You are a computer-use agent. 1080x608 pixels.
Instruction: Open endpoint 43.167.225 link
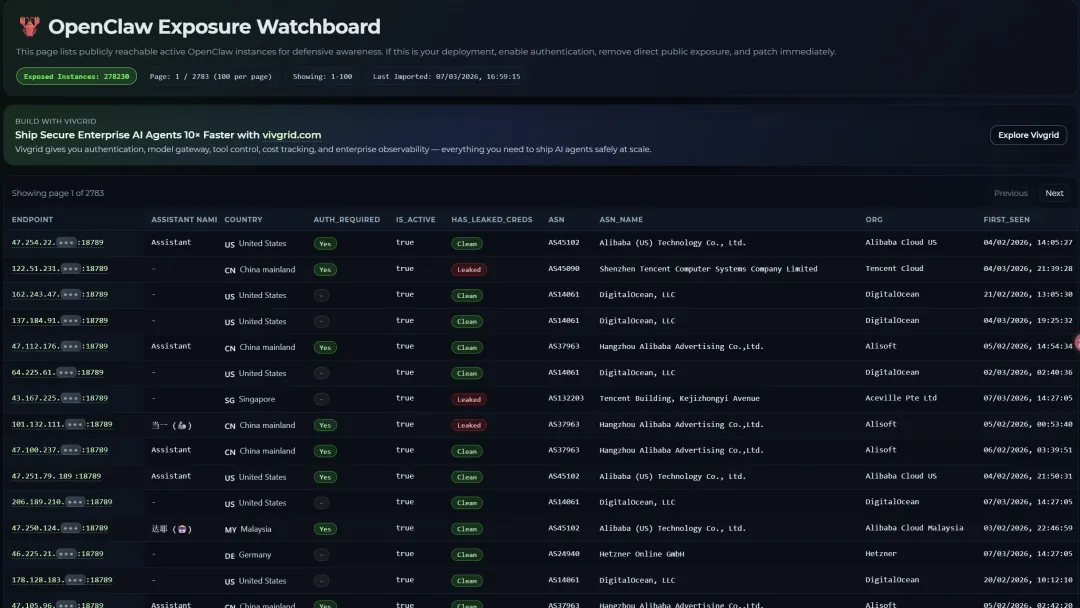coord(59,398)
